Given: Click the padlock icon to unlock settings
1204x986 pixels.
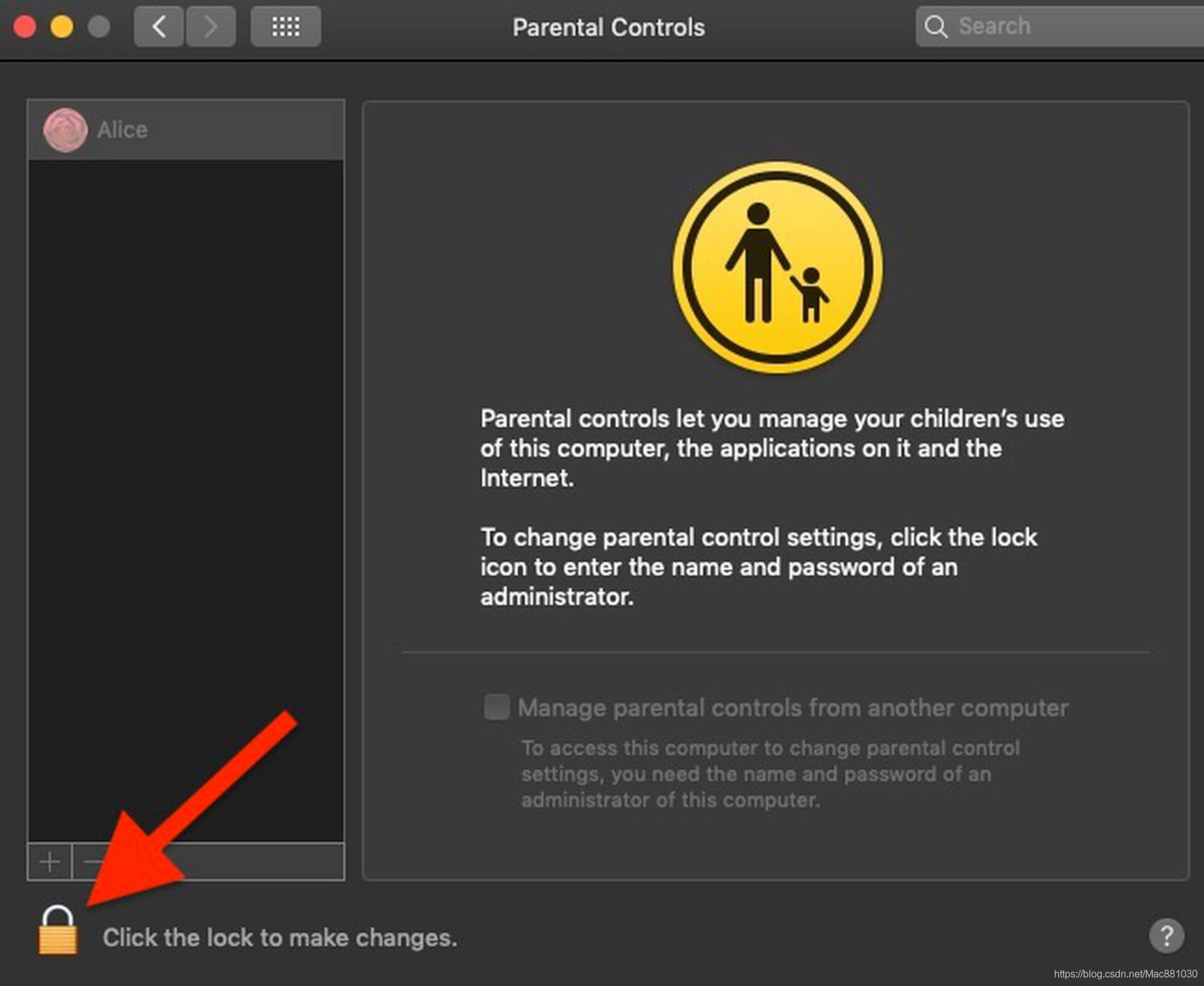Looking at the screenshot, I should [x=58, y=931].
